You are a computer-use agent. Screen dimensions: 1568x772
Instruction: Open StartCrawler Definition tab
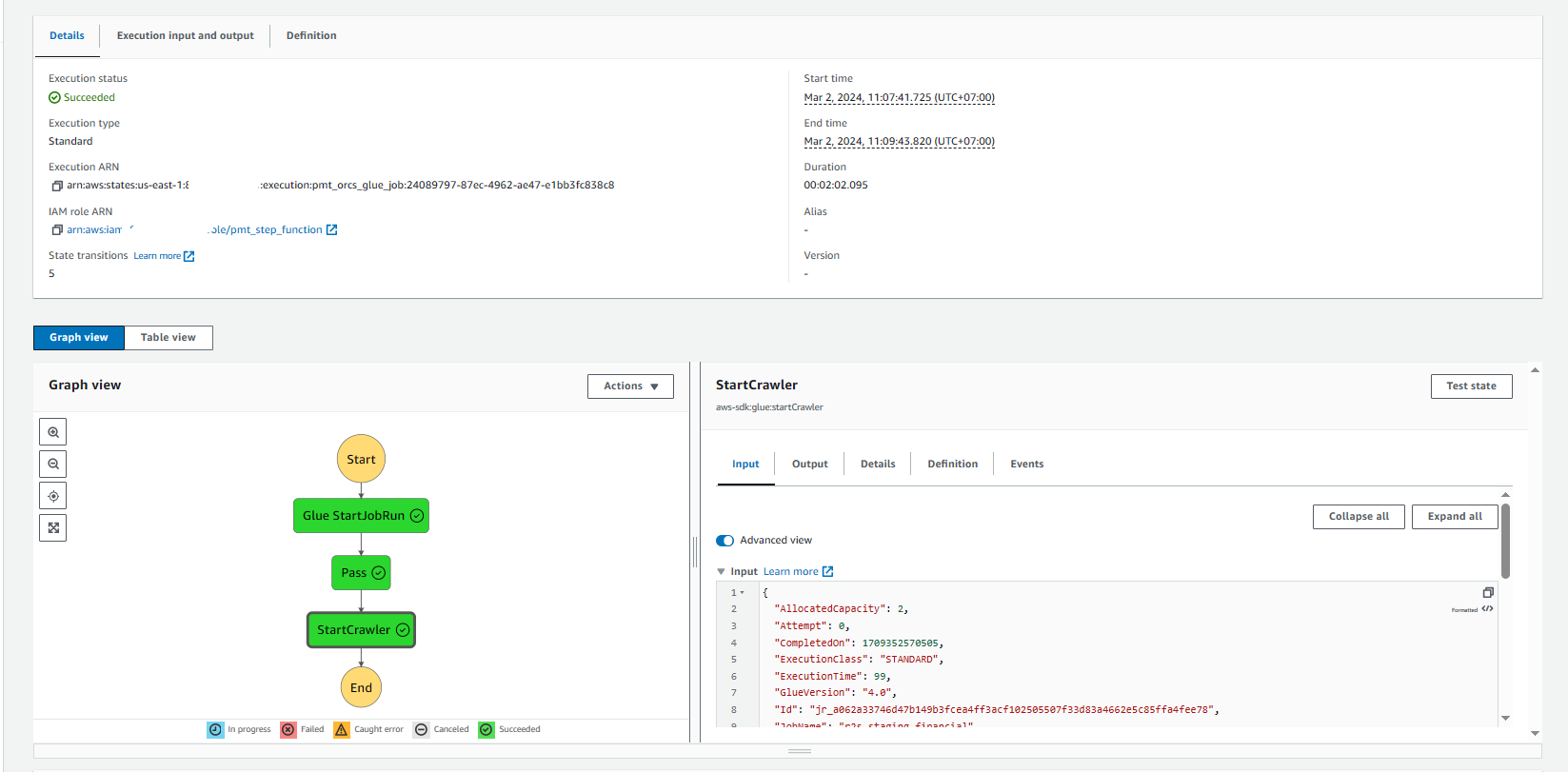pyautogui.click(x=953, y=465)
